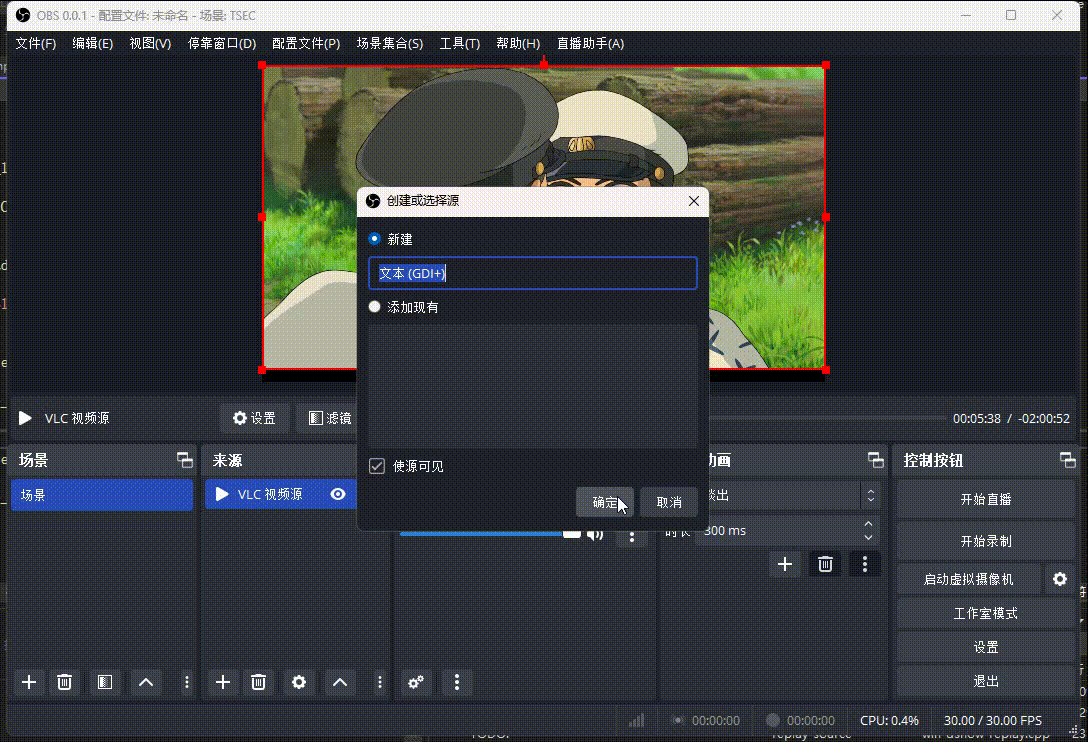
Task: Click 启动虚拟摄像机 button
Action: click(969, 579)
